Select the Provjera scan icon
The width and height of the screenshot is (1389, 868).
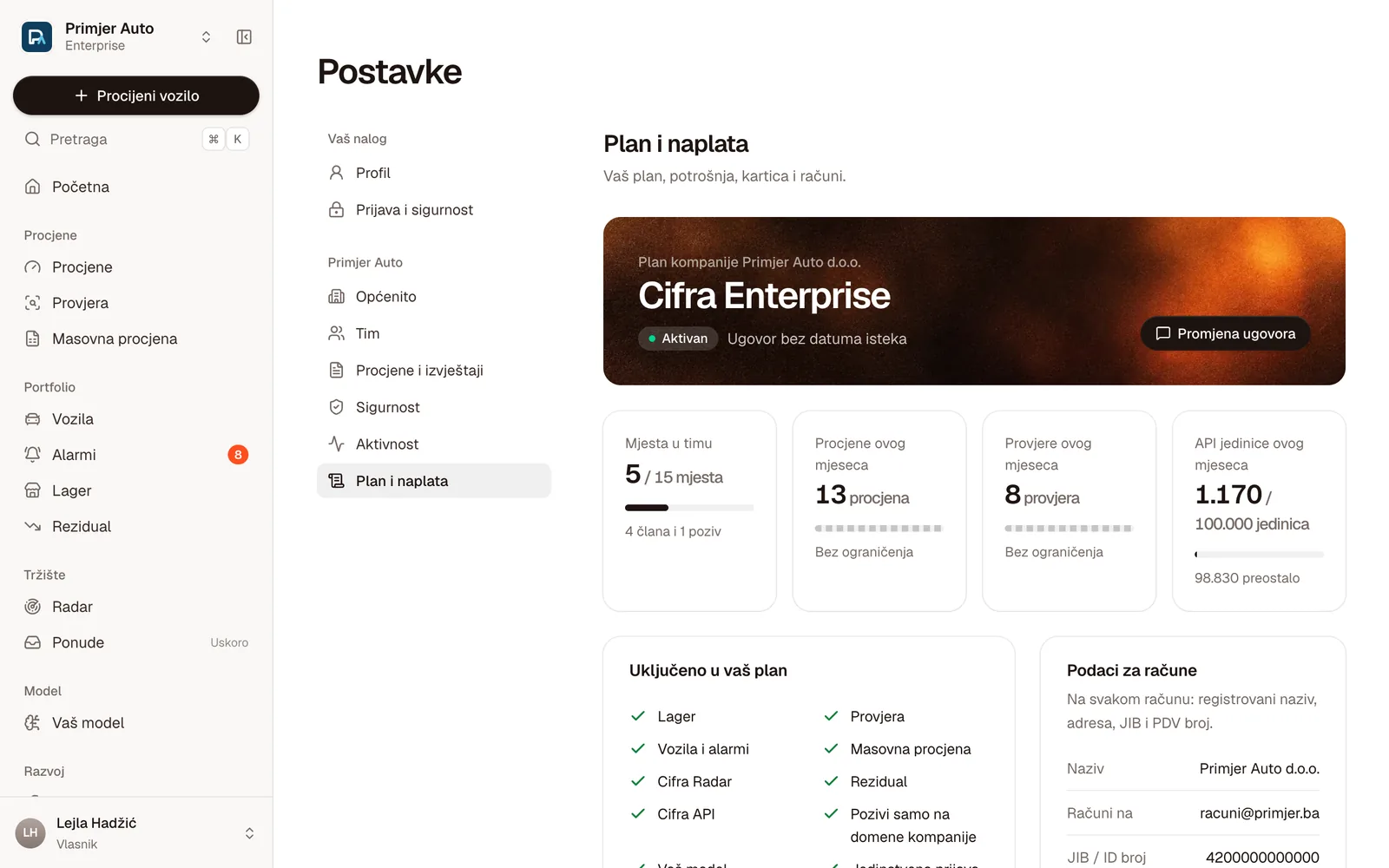click(32, 303)
